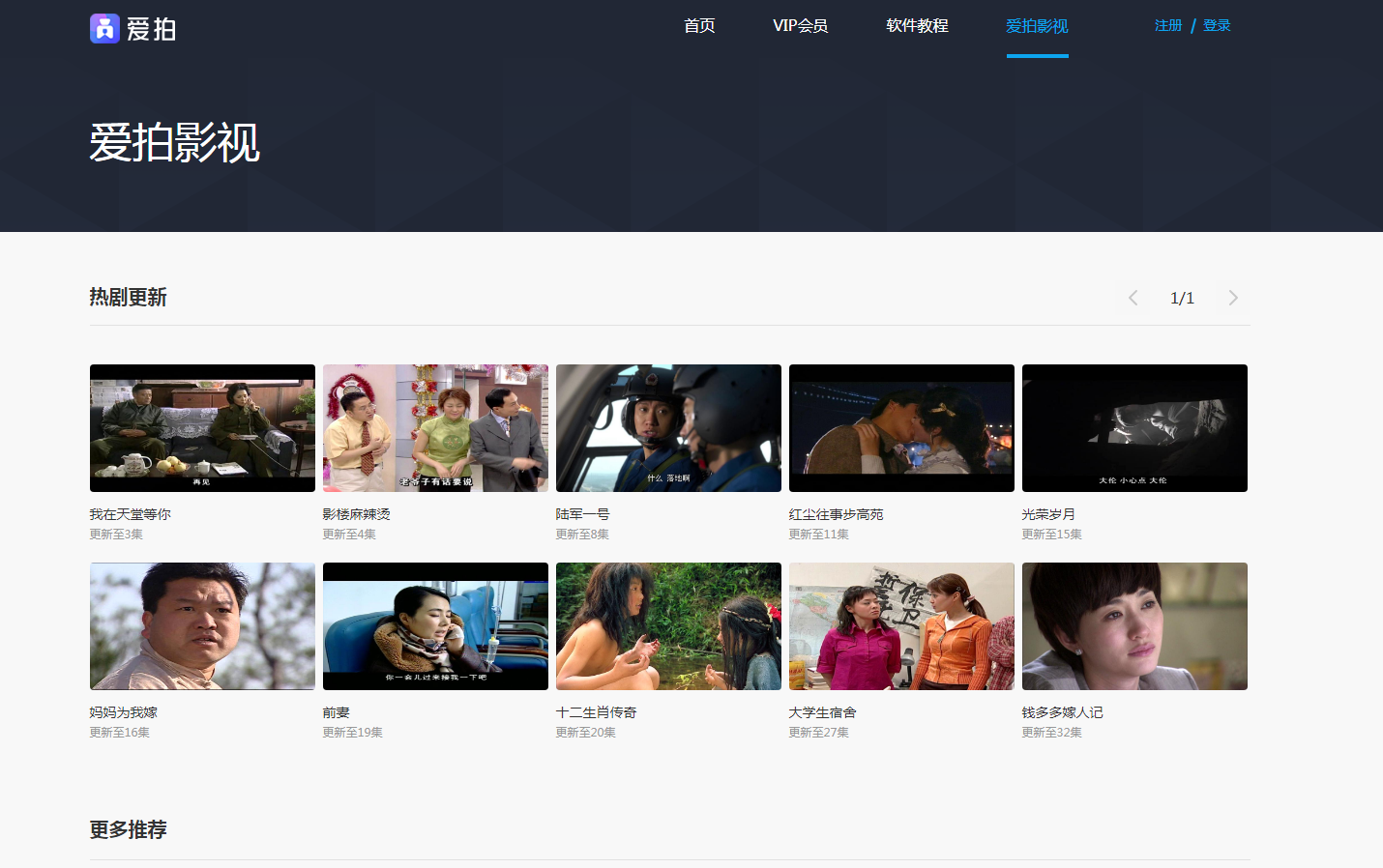1383x868 pixels.
Task: Click the 十二生肖传奇 title link
Action: click(x=596, y=712)
